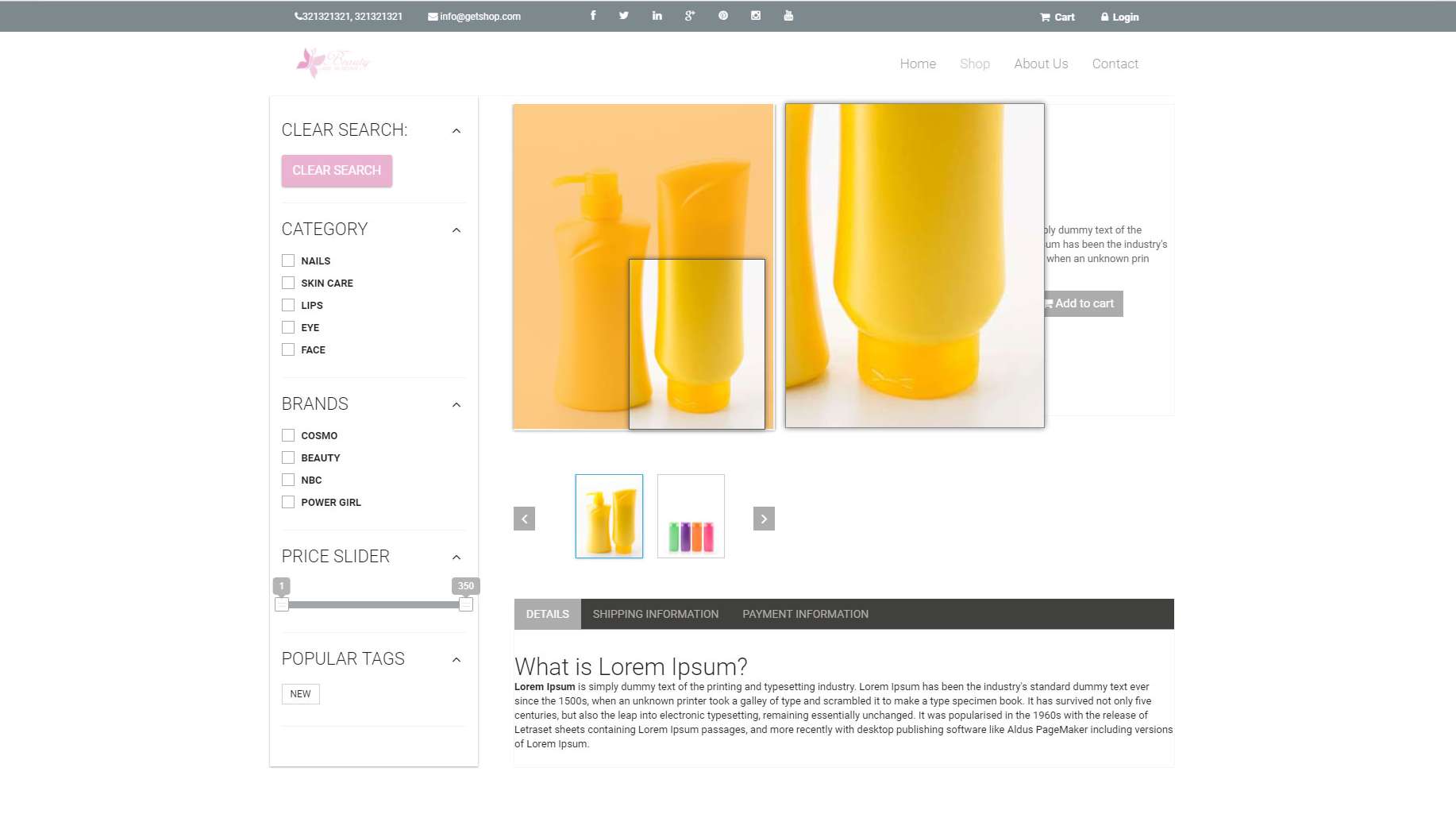Open the Instagram icon
Image resolution: width=1456 pixels, height=818 pixels.
[x=756, y=16]
